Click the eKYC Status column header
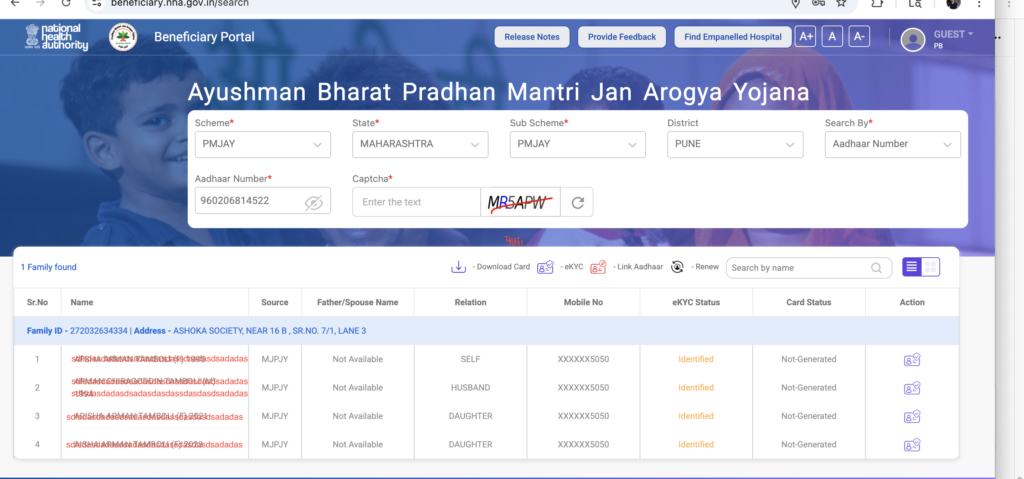This screenshot has height=479, width=1024. click(696, 303)
